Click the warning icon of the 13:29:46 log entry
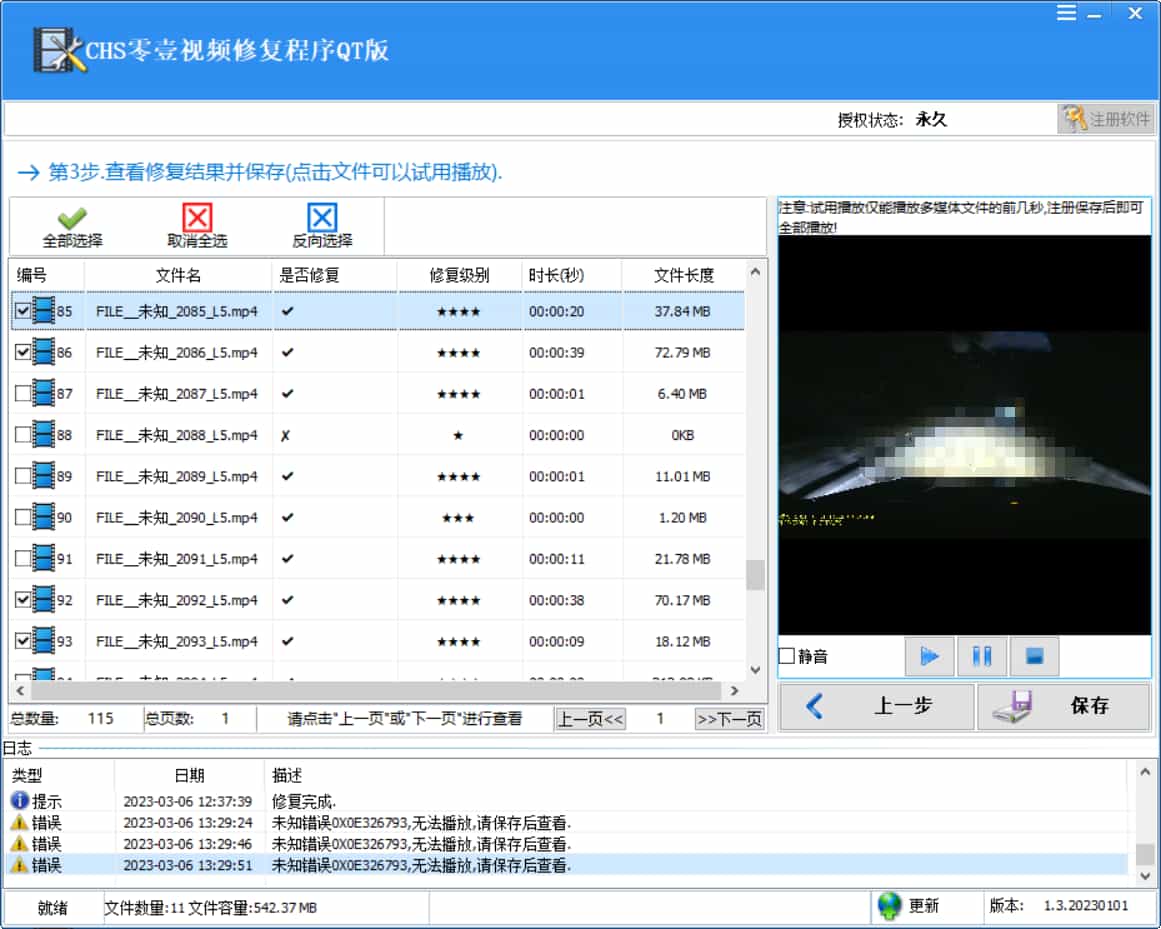Screen dimensions: 1161x929 (x=19, y=843)
